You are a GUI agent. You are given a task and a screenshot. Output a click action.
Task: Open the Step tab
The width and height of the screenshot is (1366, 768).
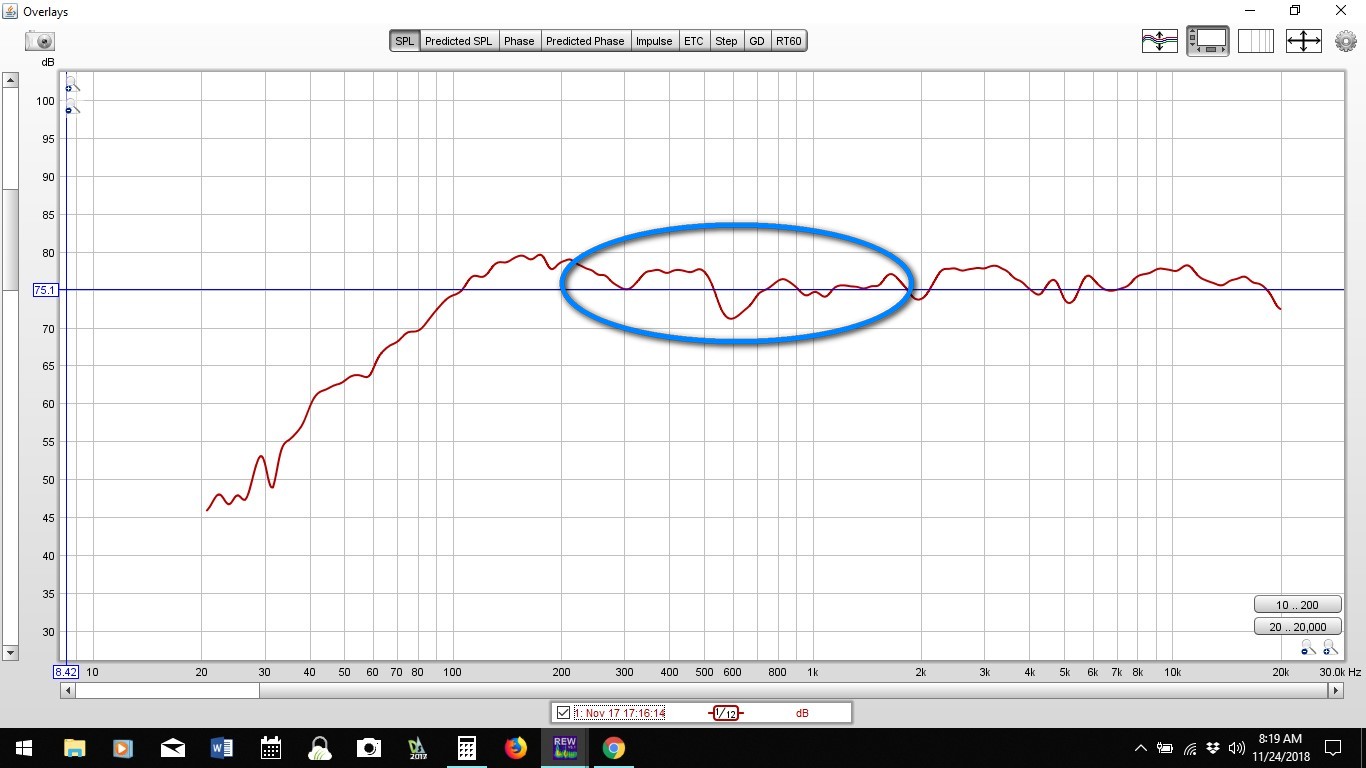(726, 41)
